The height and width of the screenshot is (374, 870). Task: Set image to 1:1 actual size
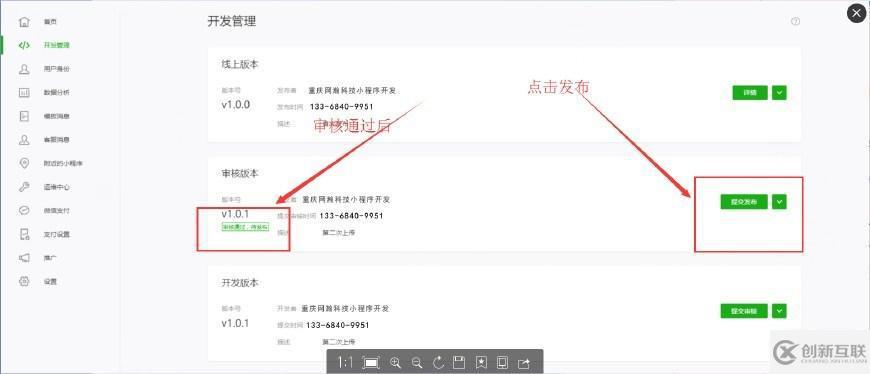tap(345, 363)
